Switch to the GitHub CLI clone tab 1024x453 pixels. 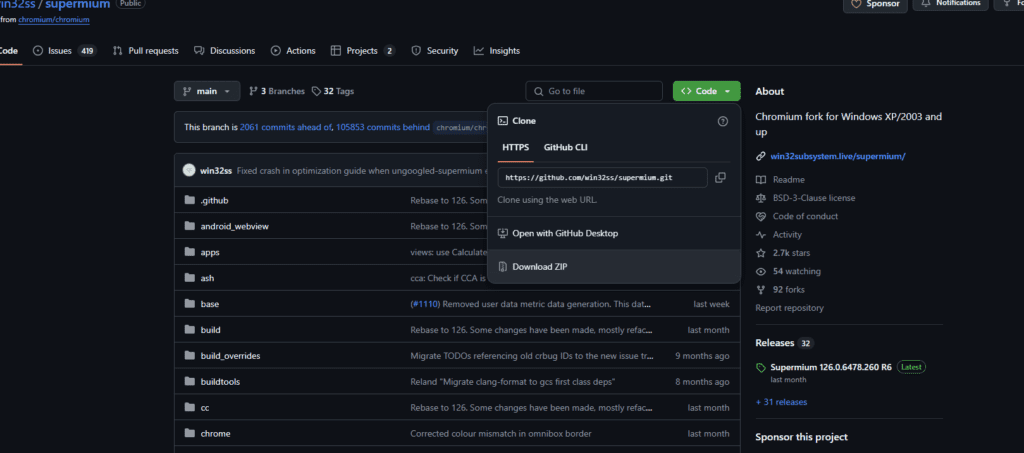pyautogui.click(x=566, y=148)
